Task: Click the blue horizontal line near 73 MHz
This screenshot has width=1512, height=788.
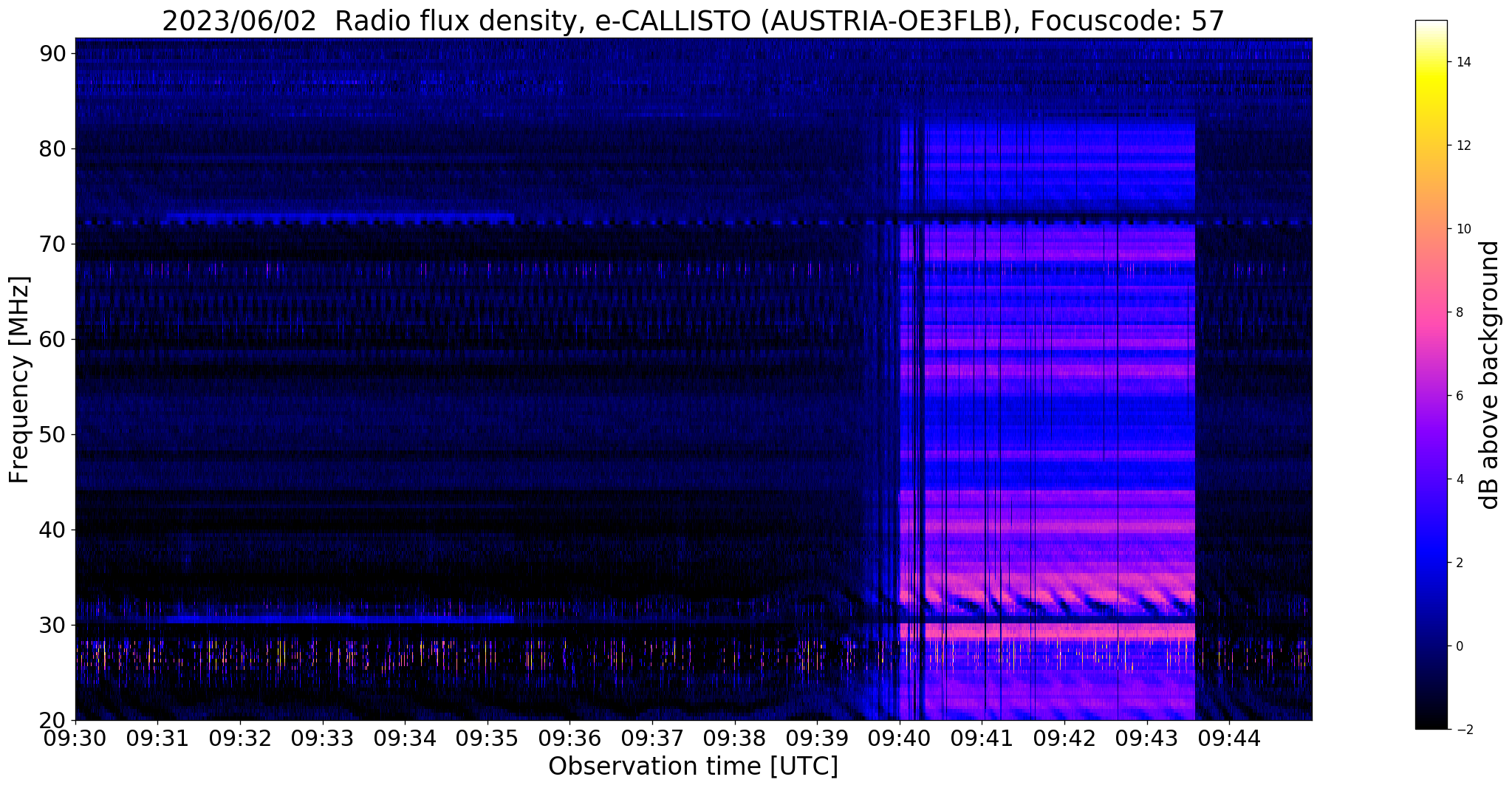Action: click(x=340, y=218)
